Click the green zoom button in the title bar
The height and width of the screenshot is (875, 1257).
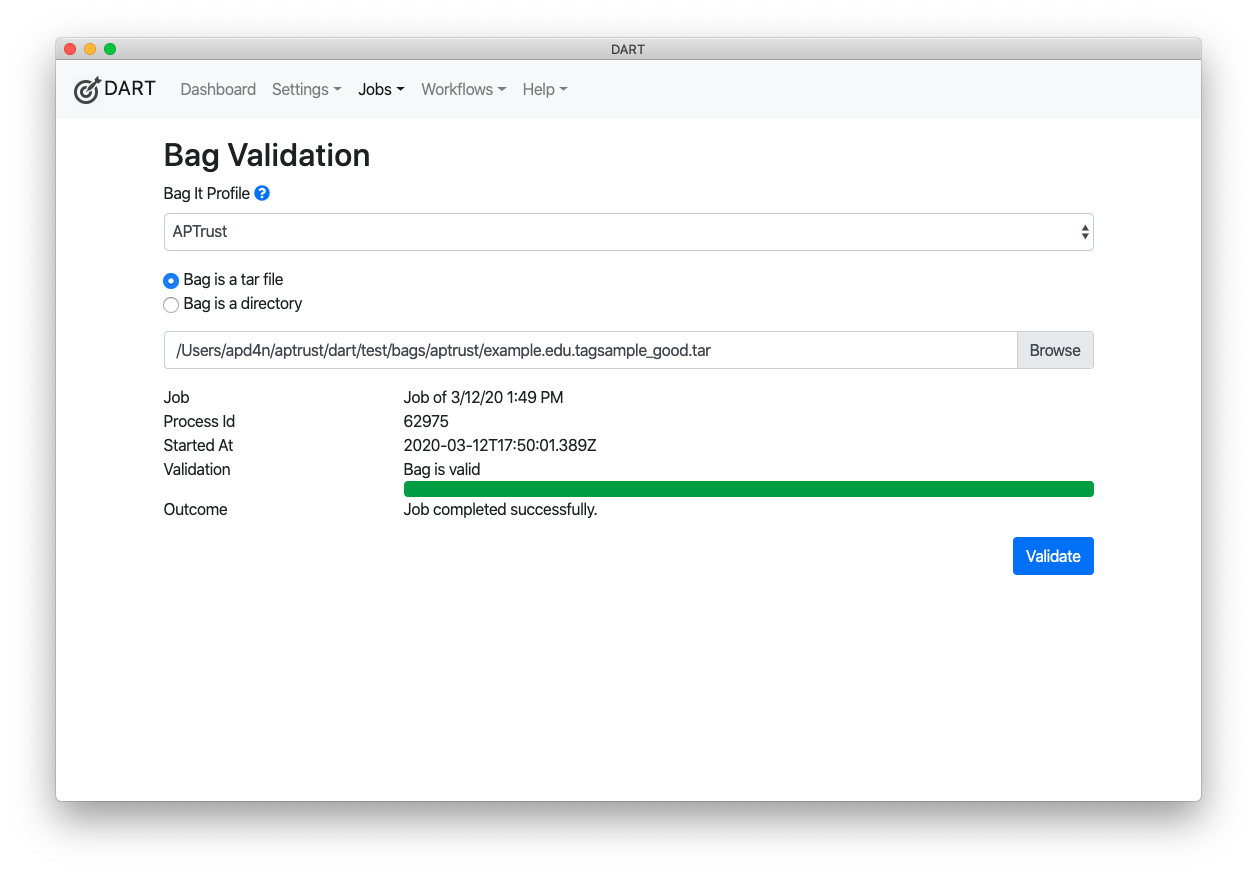tap(110, 48)
